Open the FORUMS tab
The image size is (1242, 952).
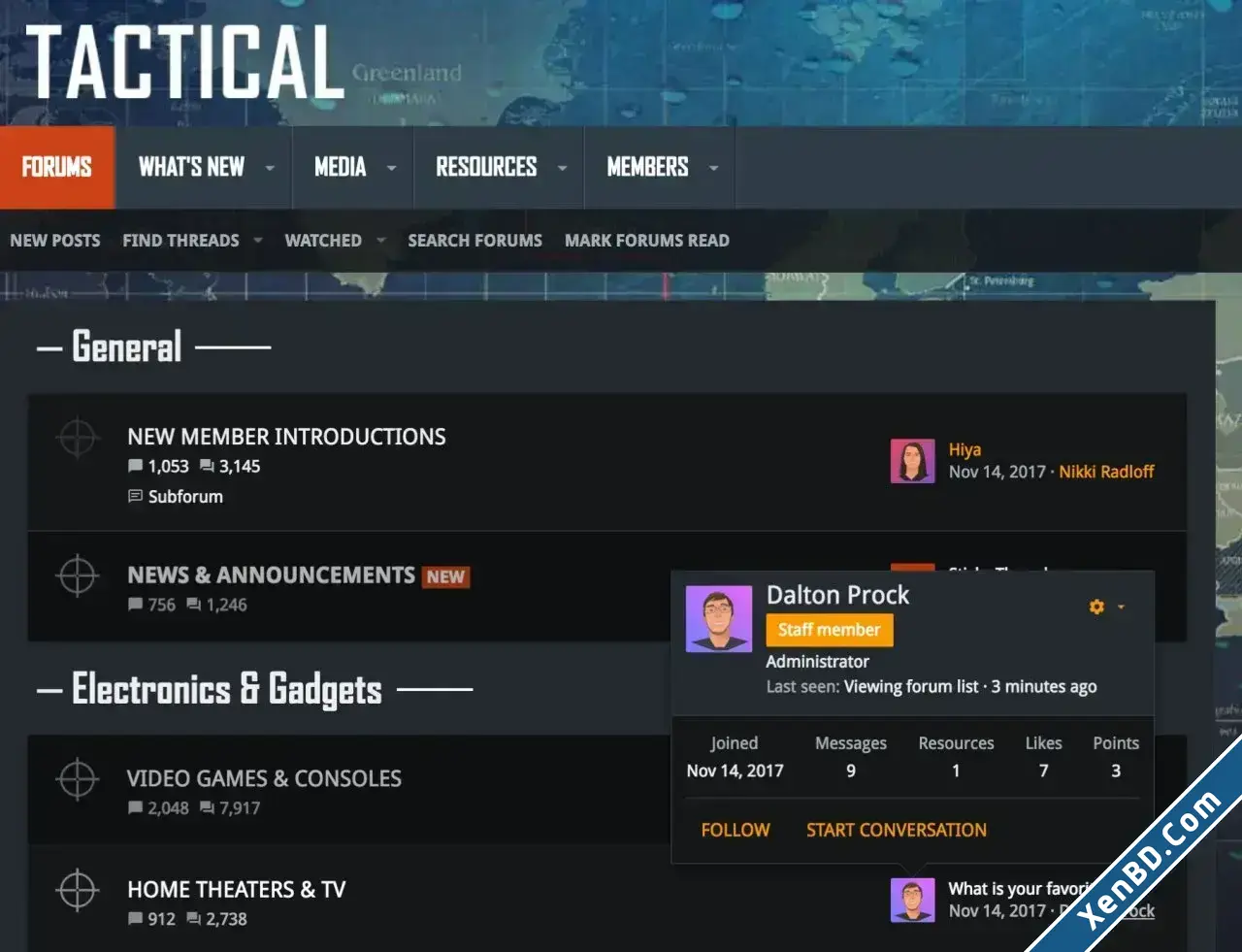coord(57,167)
